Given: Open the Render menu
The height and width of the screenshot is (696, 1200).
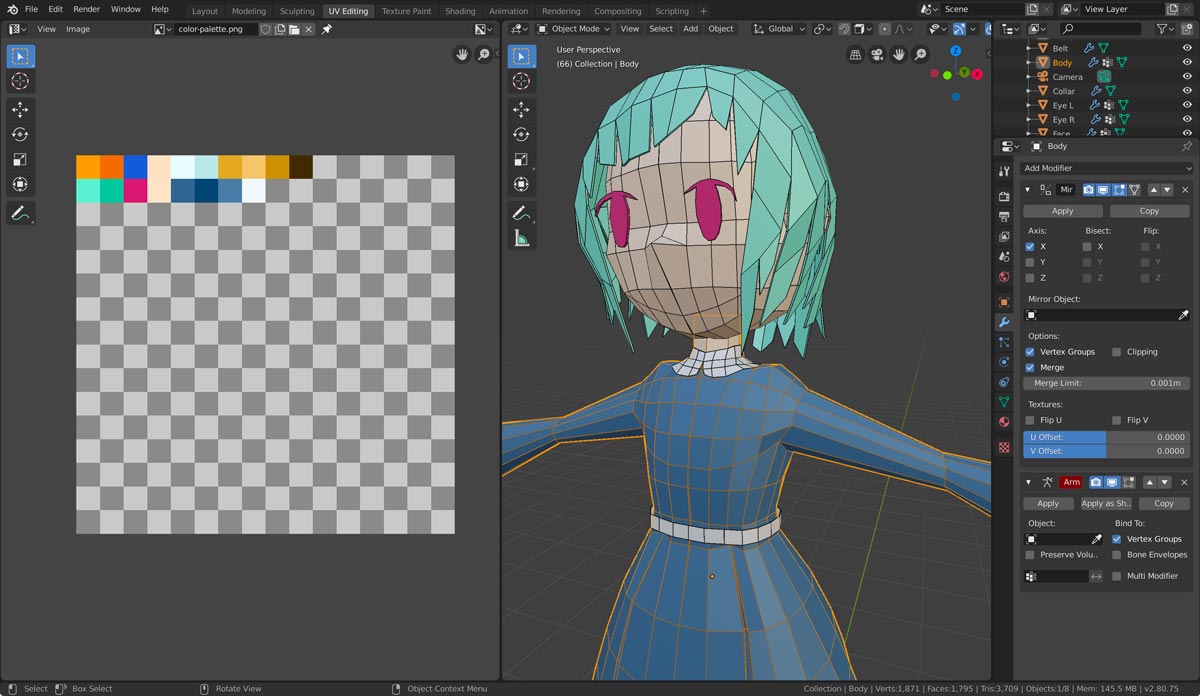Looking at the screenshot, I should point(87,9).
